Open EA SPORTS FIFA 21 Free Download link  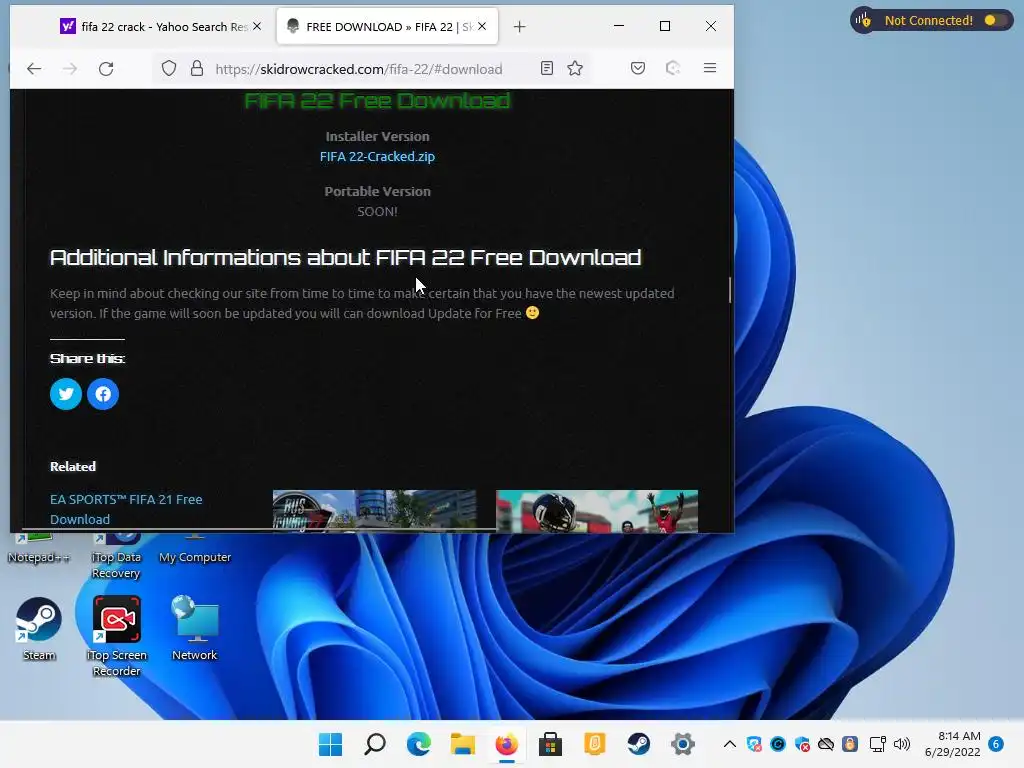(x=126, y=509)
